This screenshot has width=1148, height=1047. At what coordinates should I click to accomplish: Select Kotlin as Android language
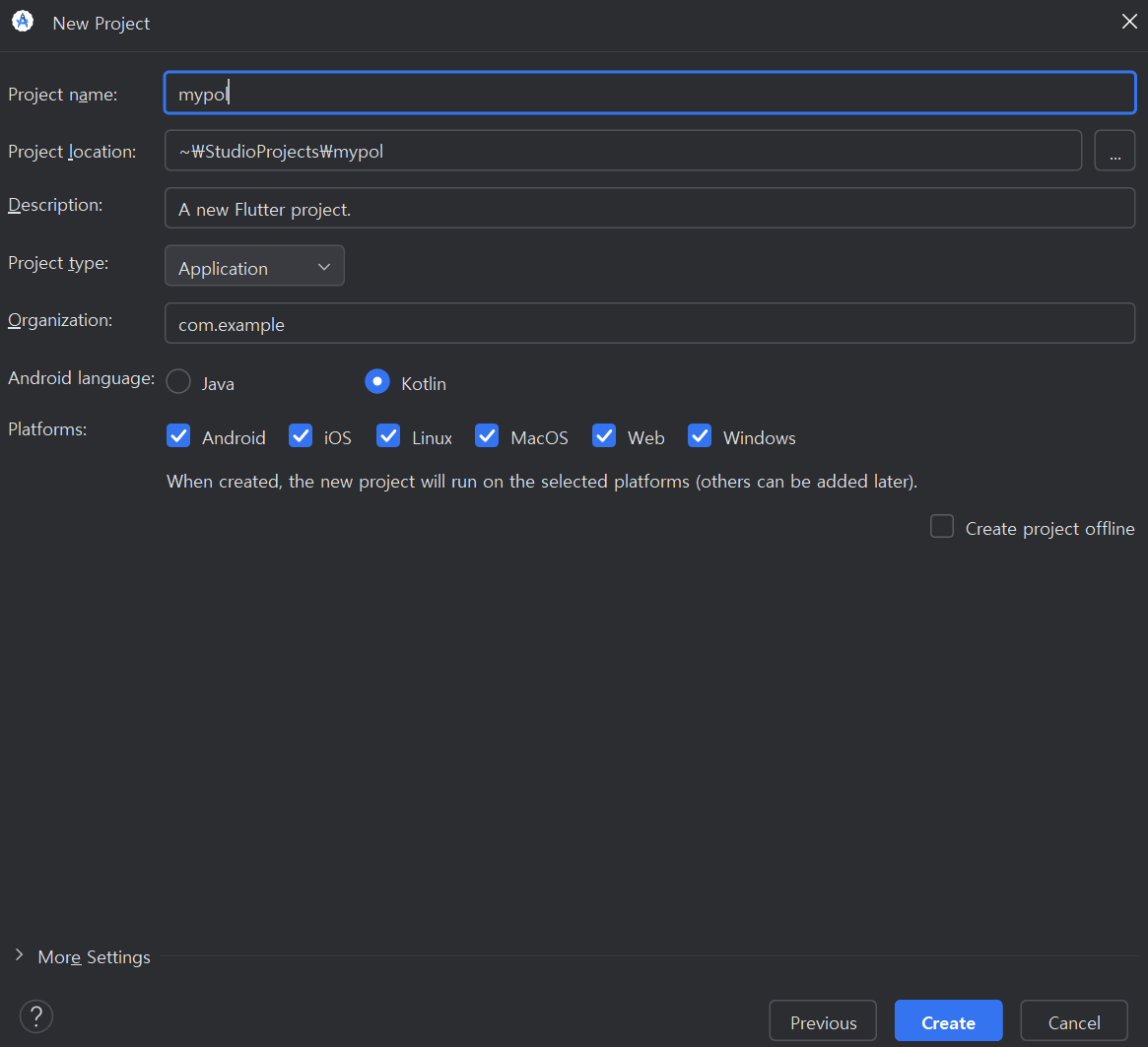pos(377,382)
